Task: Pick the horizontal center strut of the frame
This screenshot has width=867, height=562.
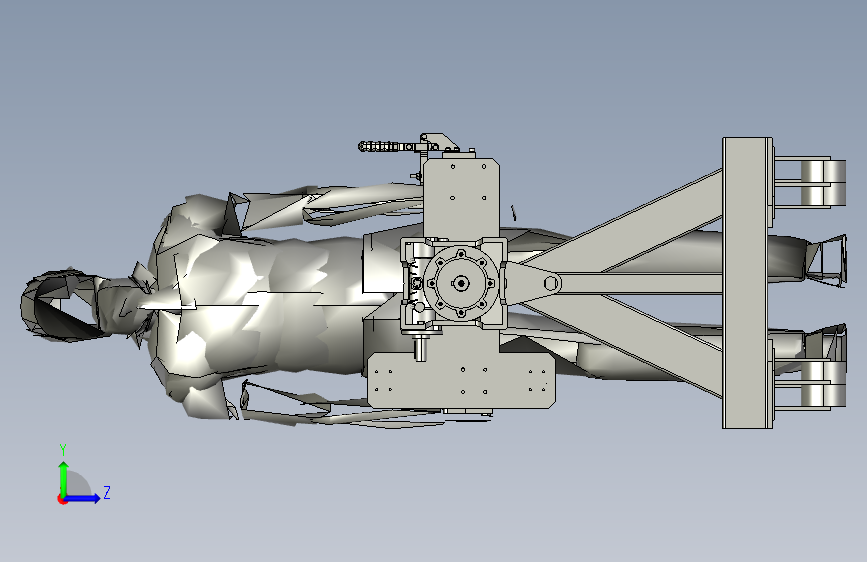Action: click(x=641, y=283)
